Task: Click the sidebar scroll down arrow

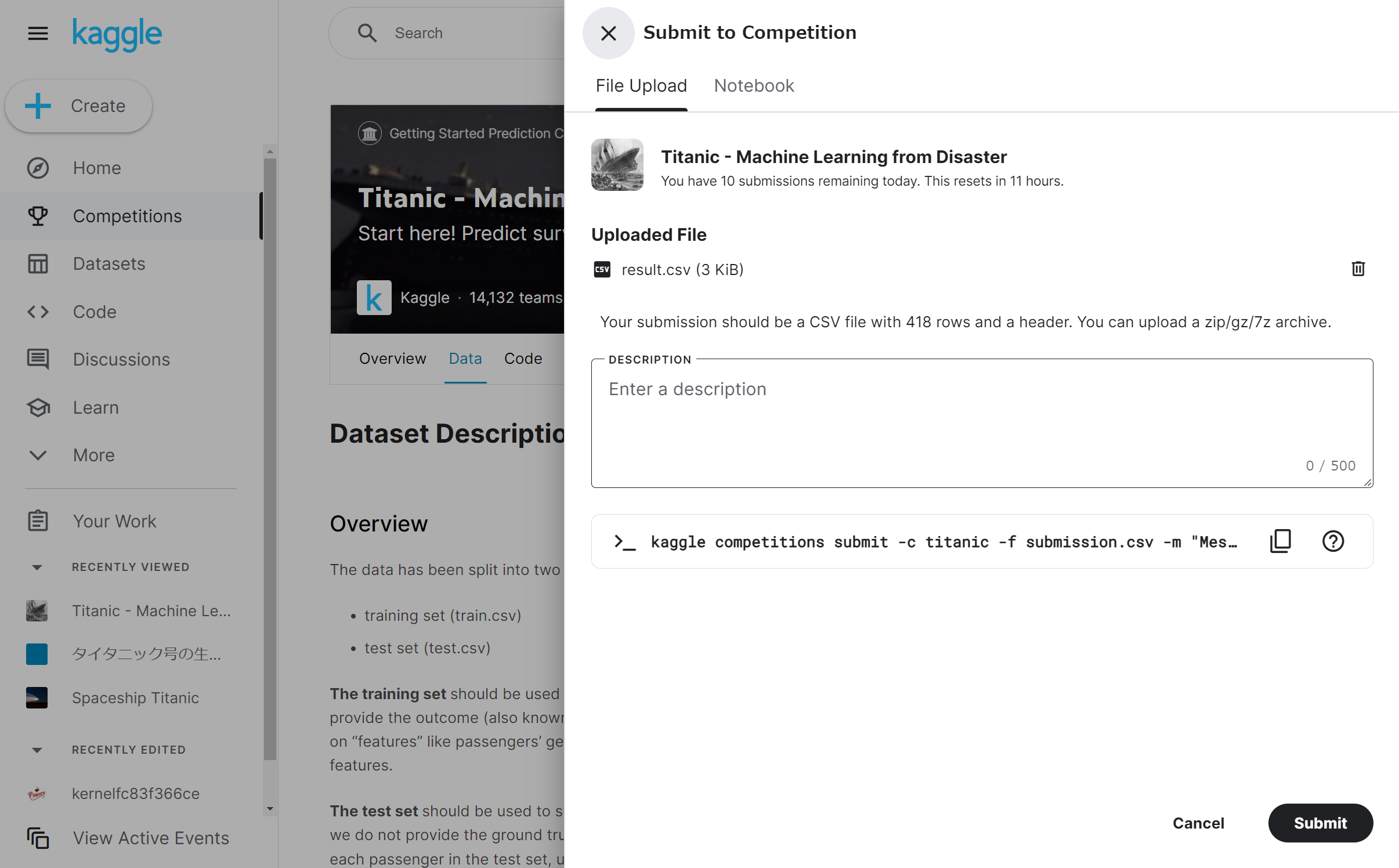Action: pos(270,809)
